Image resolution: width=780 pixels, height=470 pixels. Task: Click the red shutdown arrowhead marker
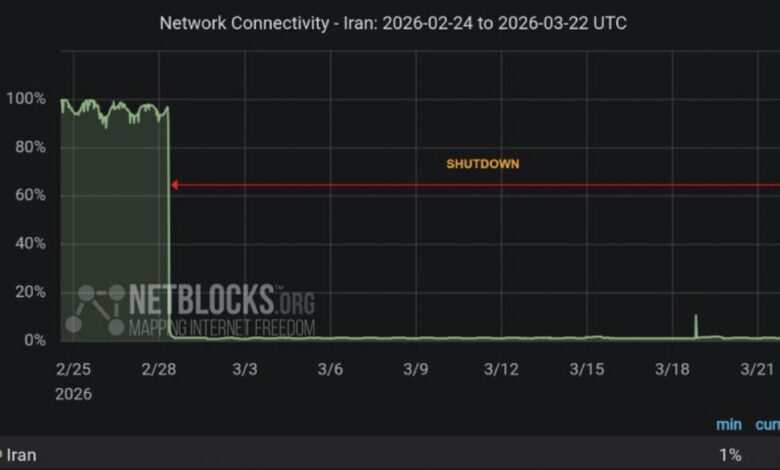pos(175,185)
